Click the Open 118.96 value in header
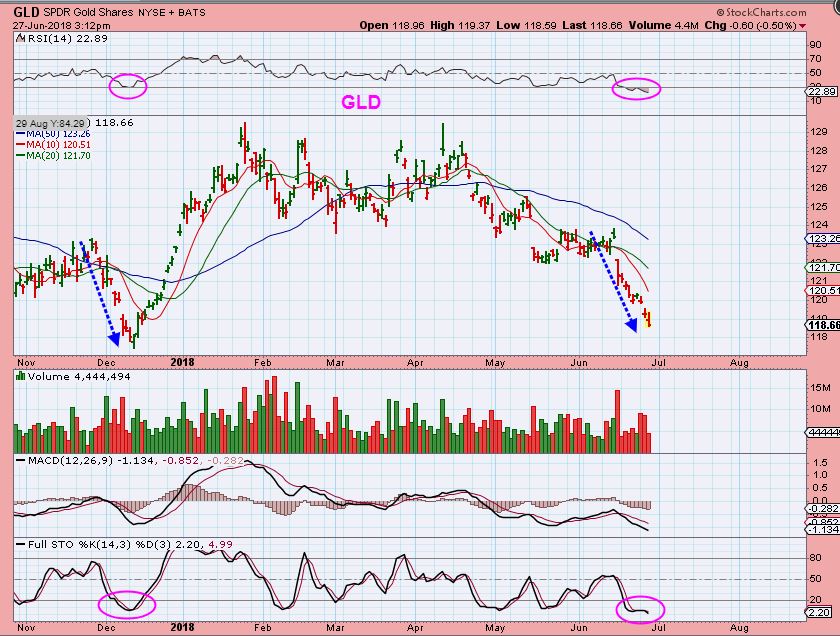840x636 pixels. click(393, 25)
